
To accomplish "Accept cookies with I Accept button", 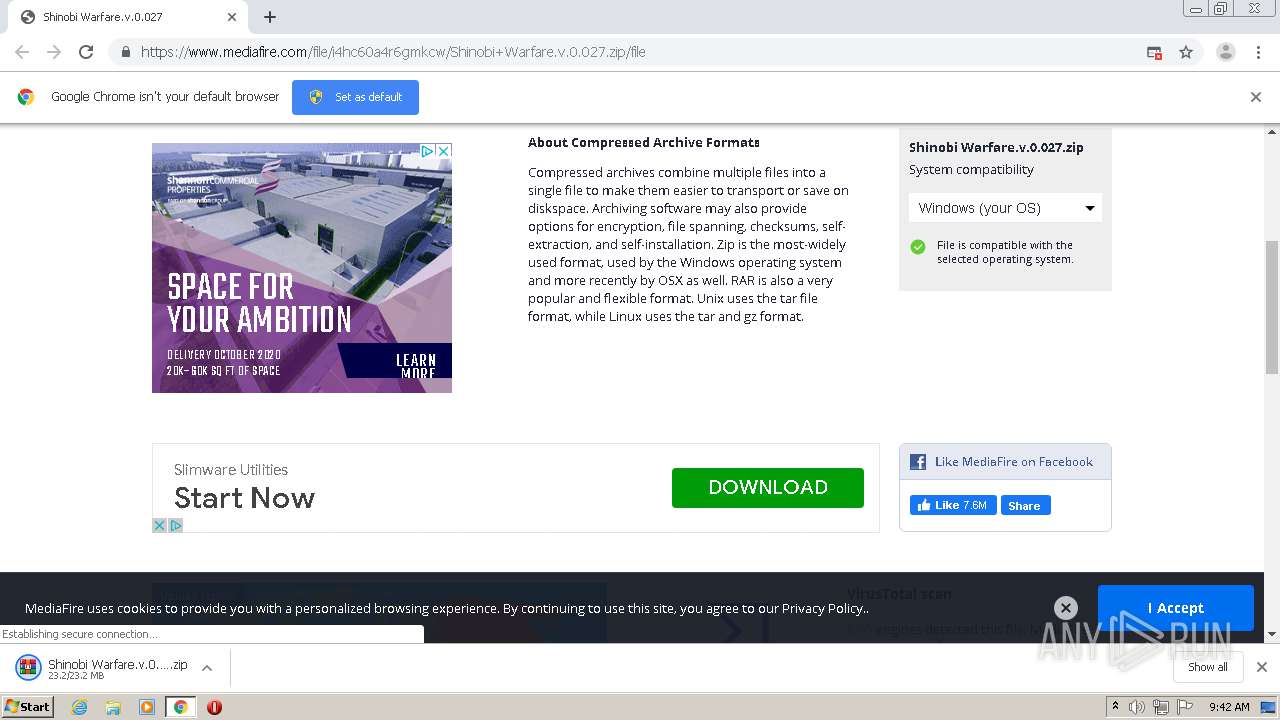I will pos(1176,608).
